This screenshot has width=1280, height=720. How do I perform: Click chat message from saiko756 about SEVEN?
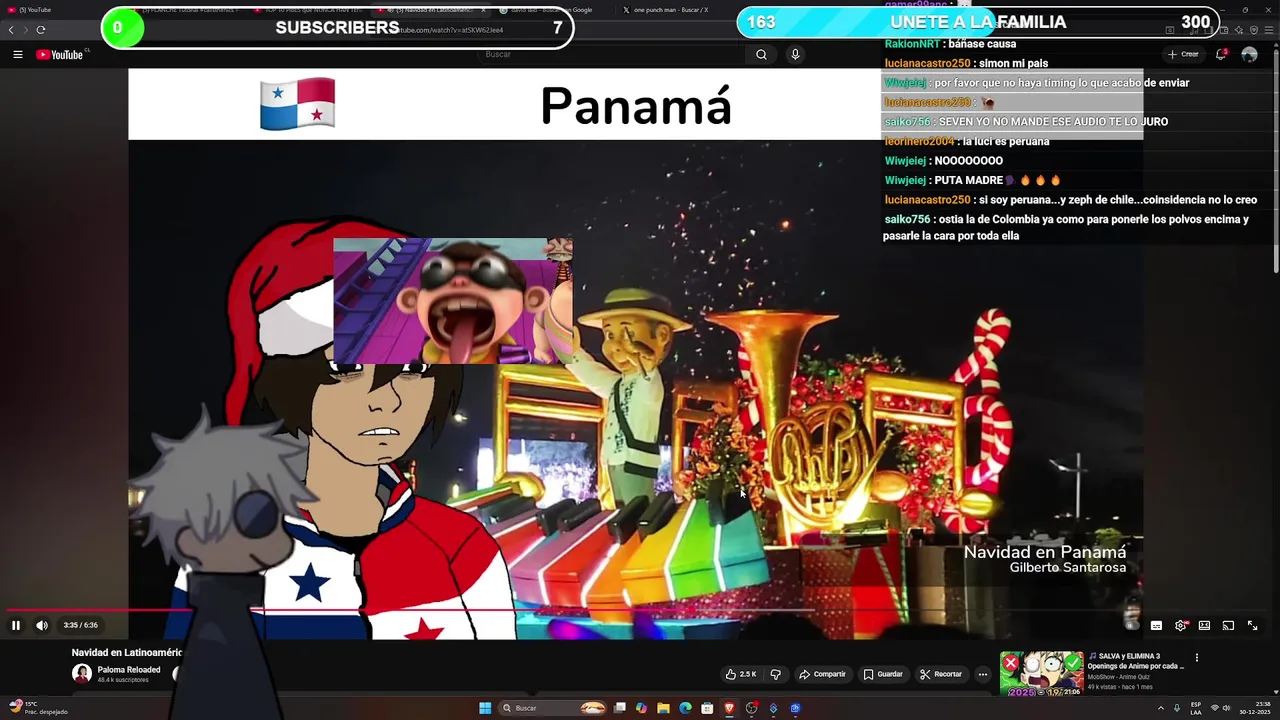1026,122
